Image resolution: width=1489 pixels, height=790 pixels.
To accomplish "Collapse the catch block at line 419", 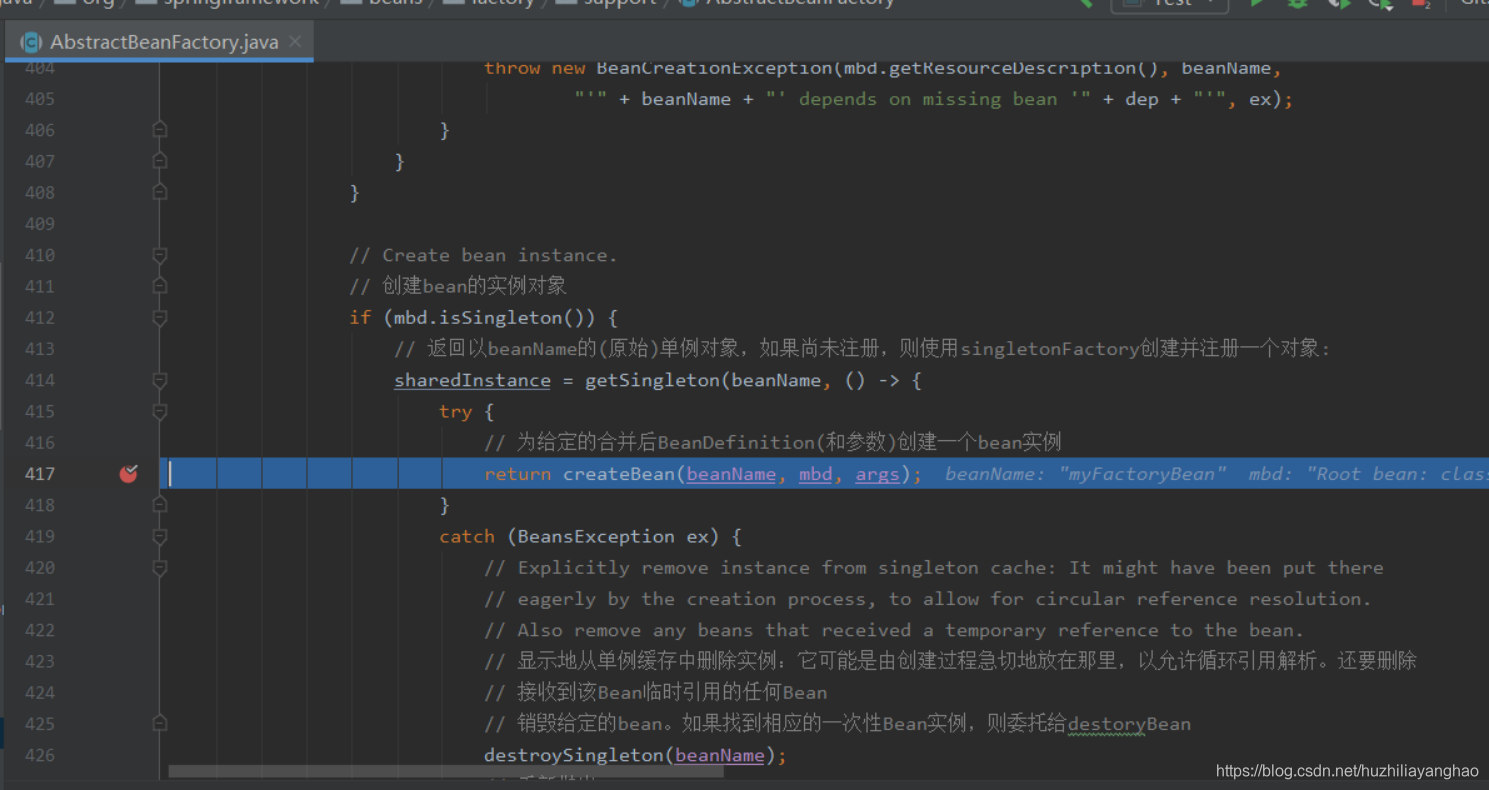I will tap(159, 536).
